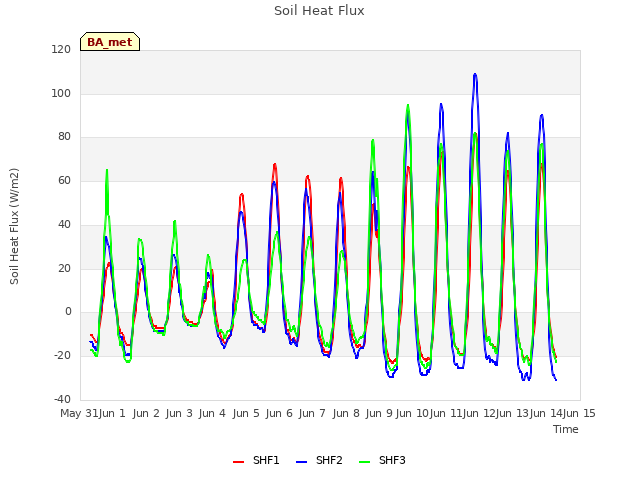
Task: Toggle the SHF1 legend entry
Action: (256, 460)
